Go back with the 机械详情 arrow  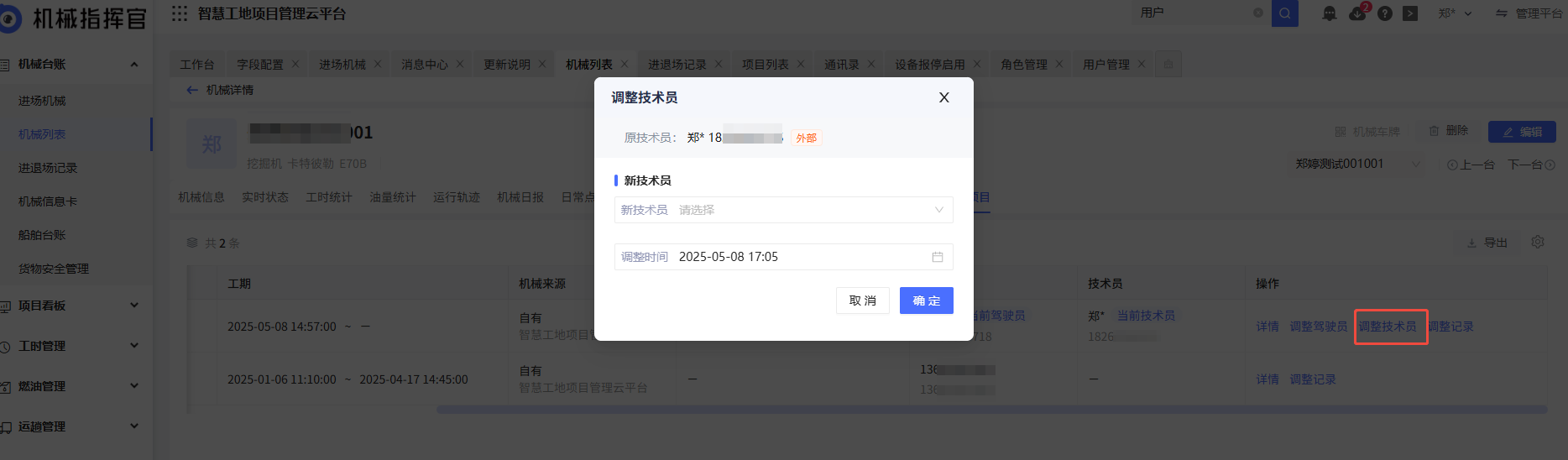click(x=192, y=90)
